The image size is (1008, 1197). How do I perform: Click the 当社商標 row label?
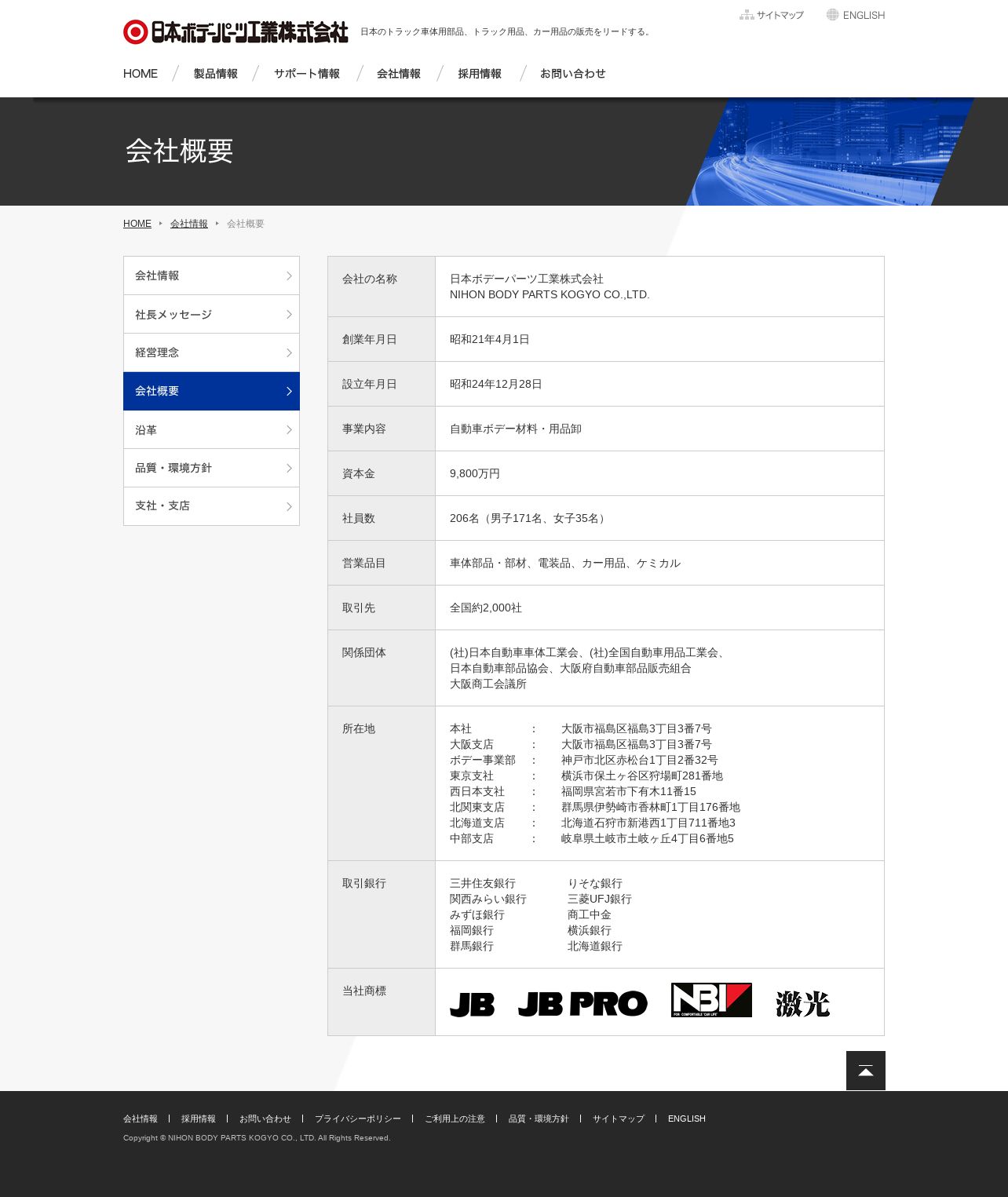click(x=364, y=991)
